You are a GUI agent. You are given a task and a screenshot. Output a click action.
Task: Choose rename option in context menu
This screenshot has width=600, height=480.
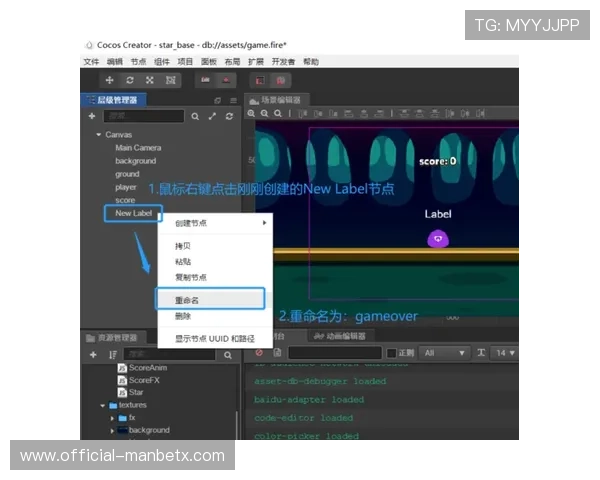(x=209, y=299)
